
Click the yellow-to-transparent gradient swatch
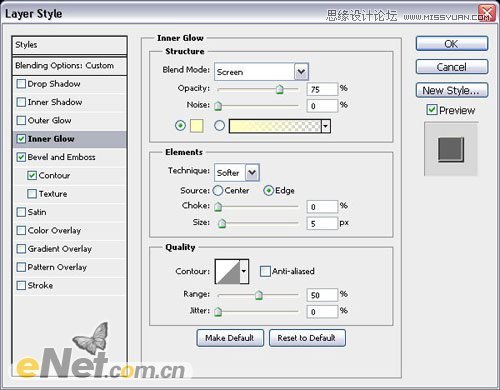coord(275,126)
